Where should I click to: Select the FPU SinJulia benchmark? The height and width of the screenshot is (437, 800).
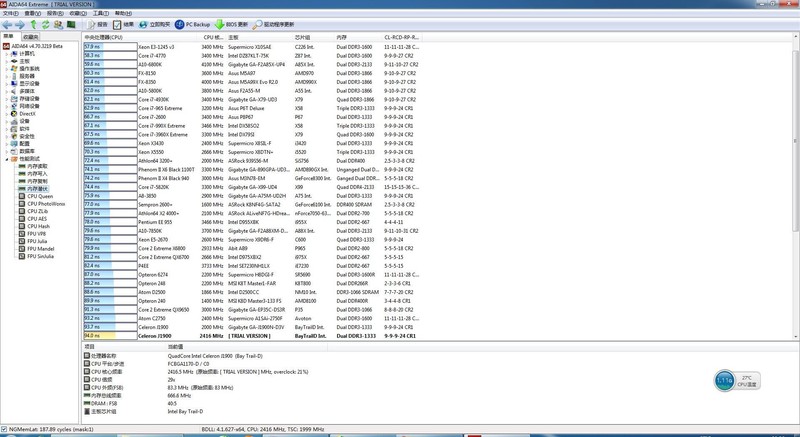(36, 256)
